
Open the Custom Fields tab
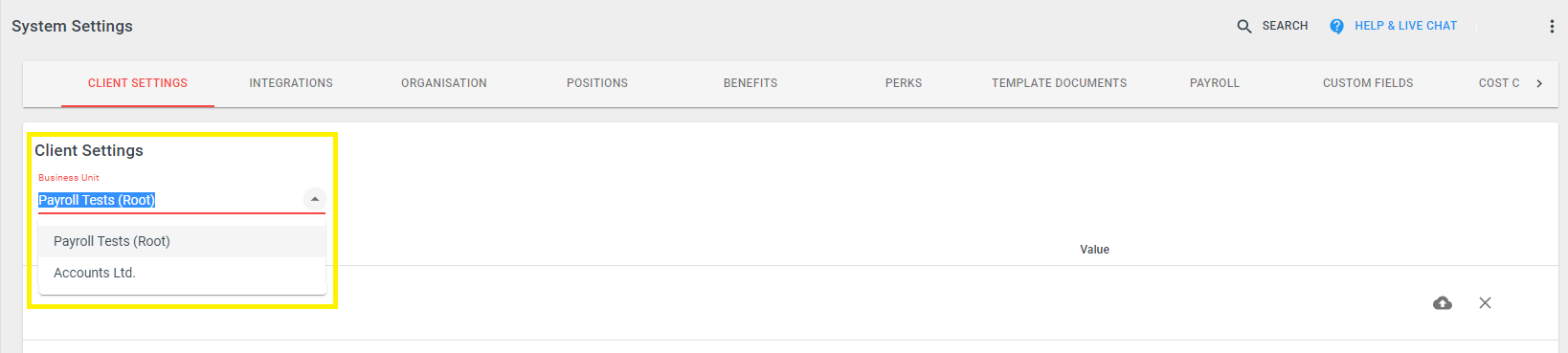point(1368,83)
